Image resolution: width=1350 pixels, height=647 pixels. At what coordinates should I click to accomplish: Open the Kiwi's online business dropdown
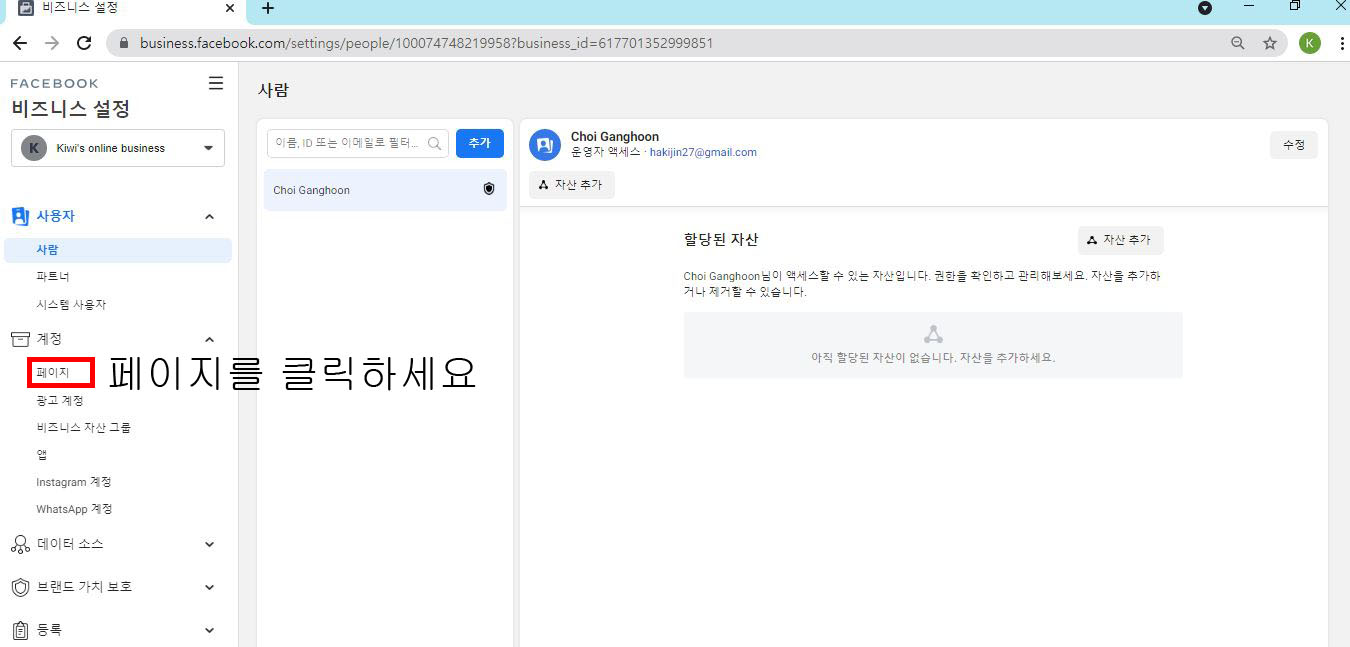[x=118, y=148]
